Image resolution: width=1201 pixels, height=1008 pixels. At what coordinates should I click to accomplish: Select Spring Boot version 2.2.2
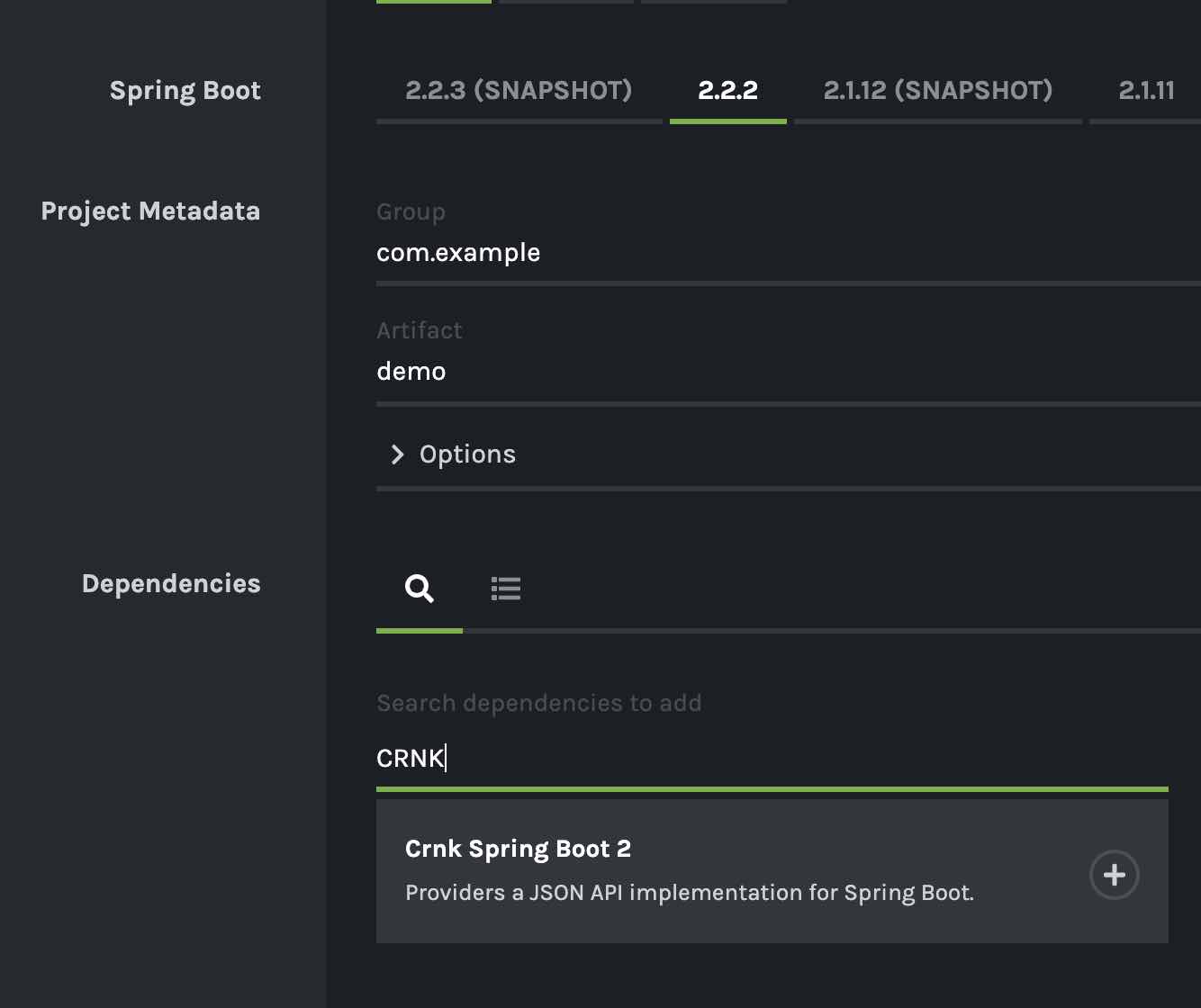coord(728,90)
